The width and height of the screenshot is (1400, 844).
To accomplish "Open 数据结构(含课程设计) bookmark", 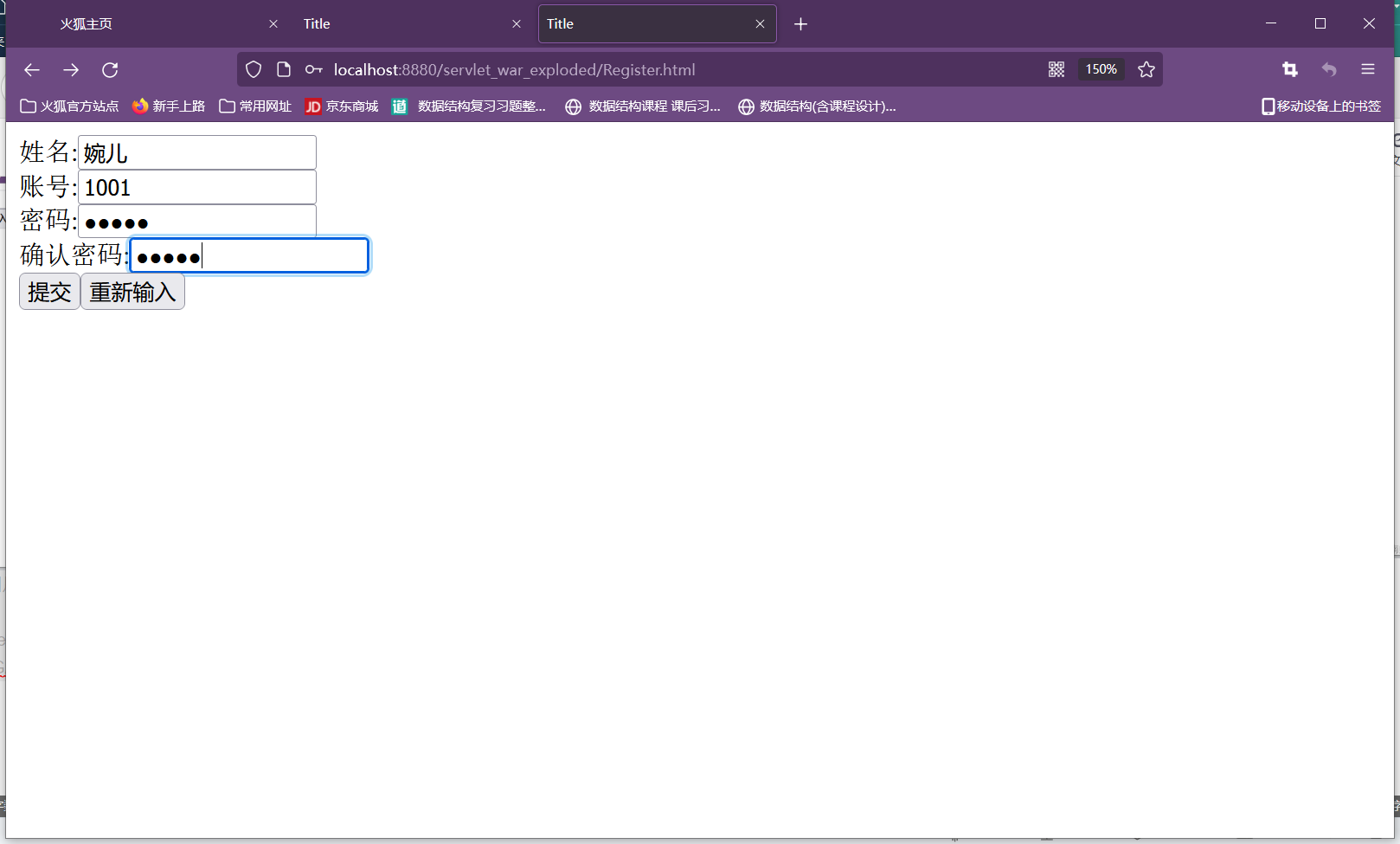I will [817, 106].
